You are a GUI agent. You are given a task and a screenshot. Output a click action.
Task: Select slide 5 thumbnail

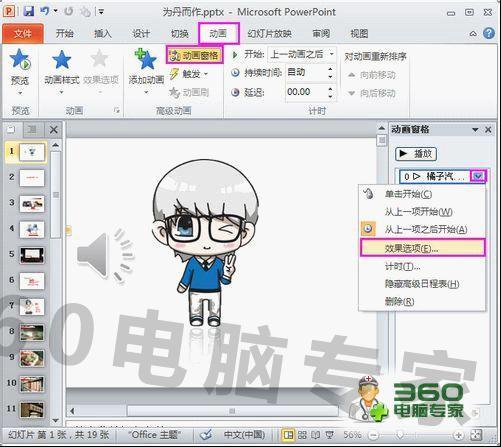[32, 255]
